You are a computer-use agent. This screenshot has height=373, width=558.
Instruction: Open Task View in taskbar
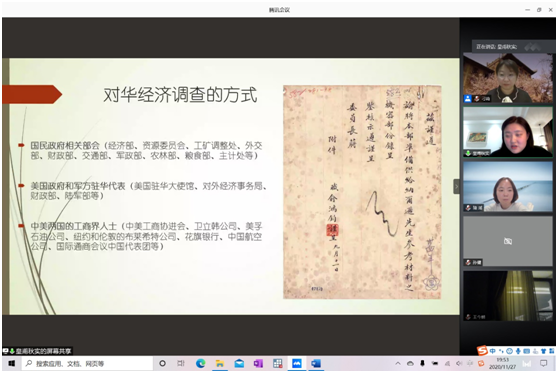click(181, 363)
